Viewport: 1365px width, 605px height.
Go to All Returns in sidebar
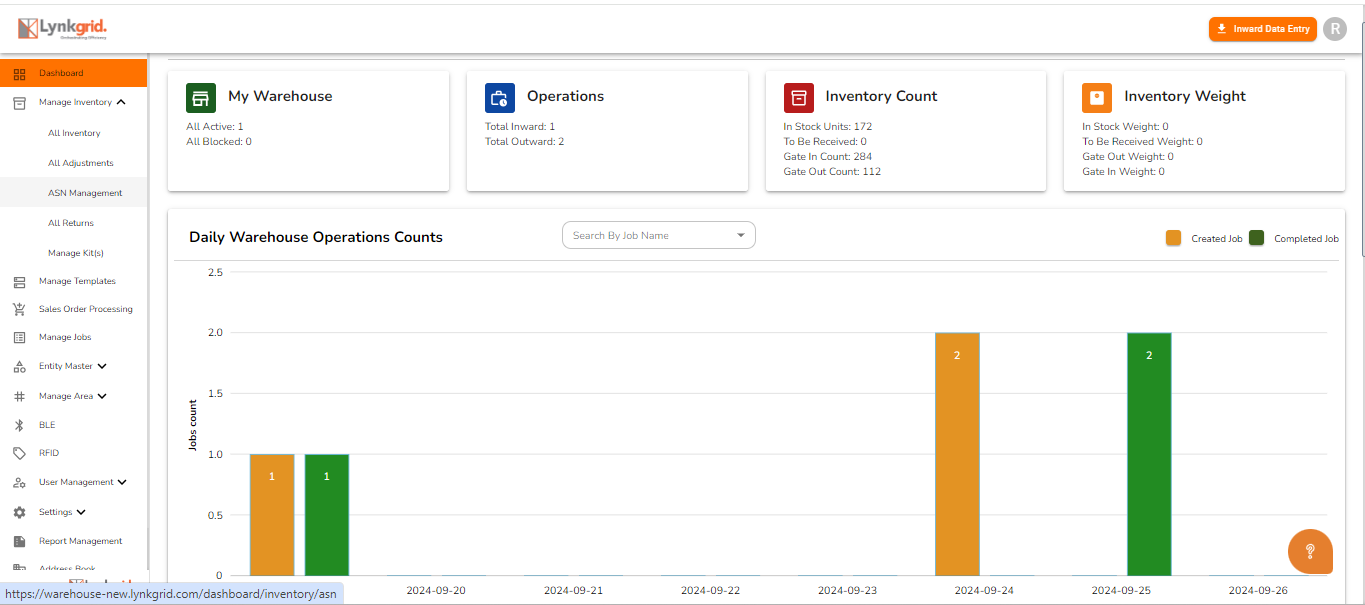[x=71, y=223]
